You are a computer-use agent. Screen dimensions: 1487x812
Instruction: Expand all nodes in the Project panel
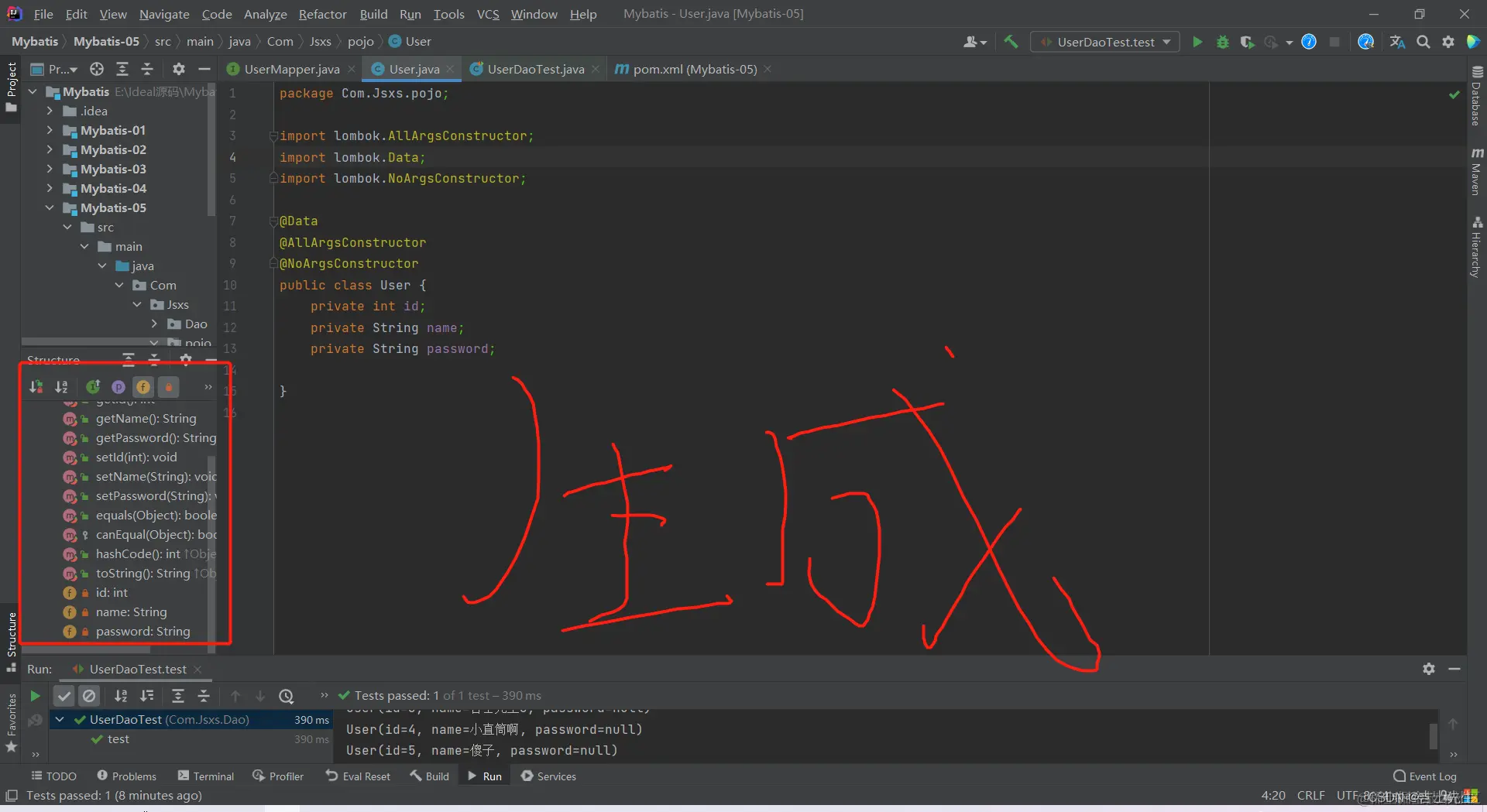coord(122,69)
